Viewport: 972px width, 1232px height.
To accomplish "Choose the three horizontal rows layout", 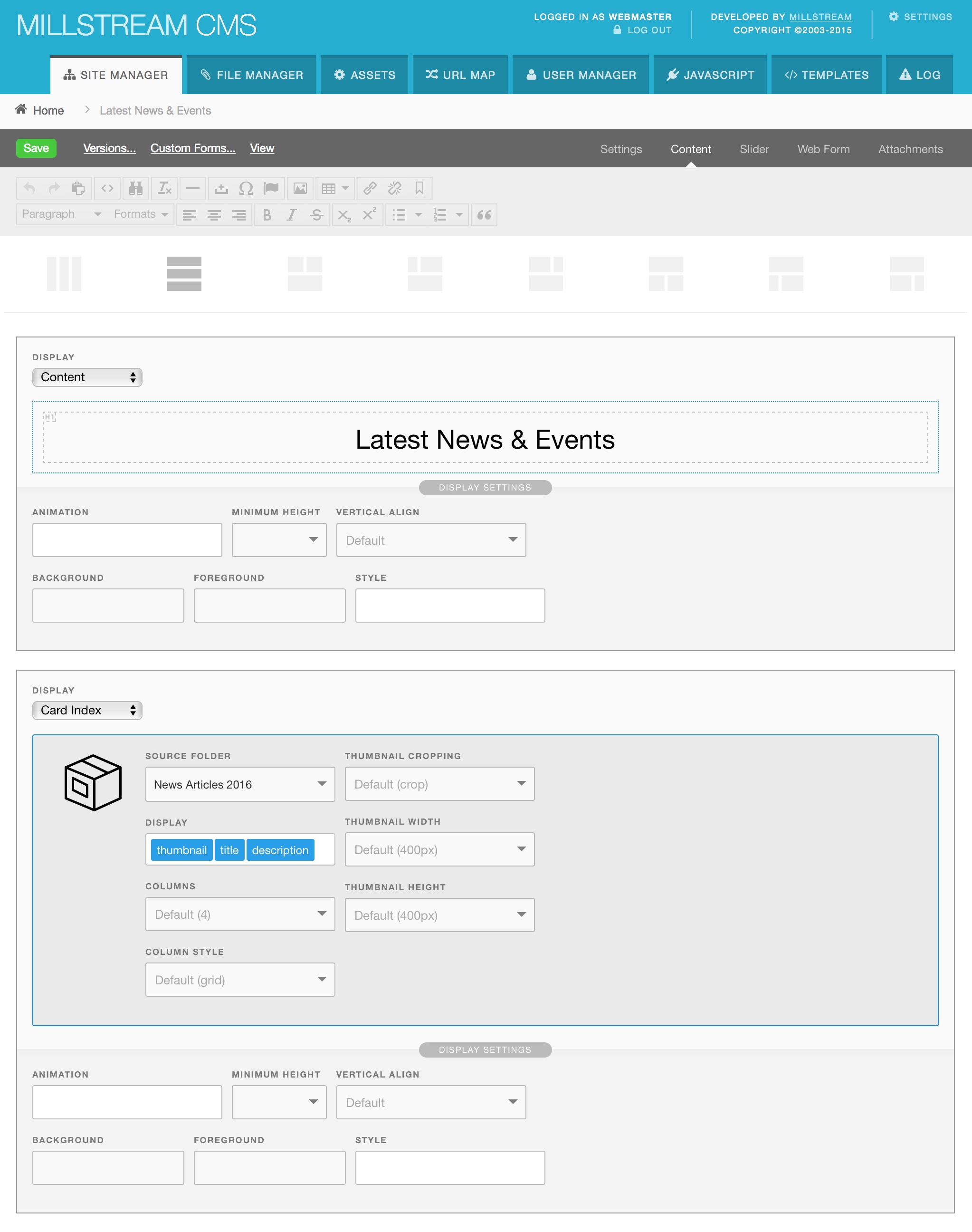I will (184, 274).
